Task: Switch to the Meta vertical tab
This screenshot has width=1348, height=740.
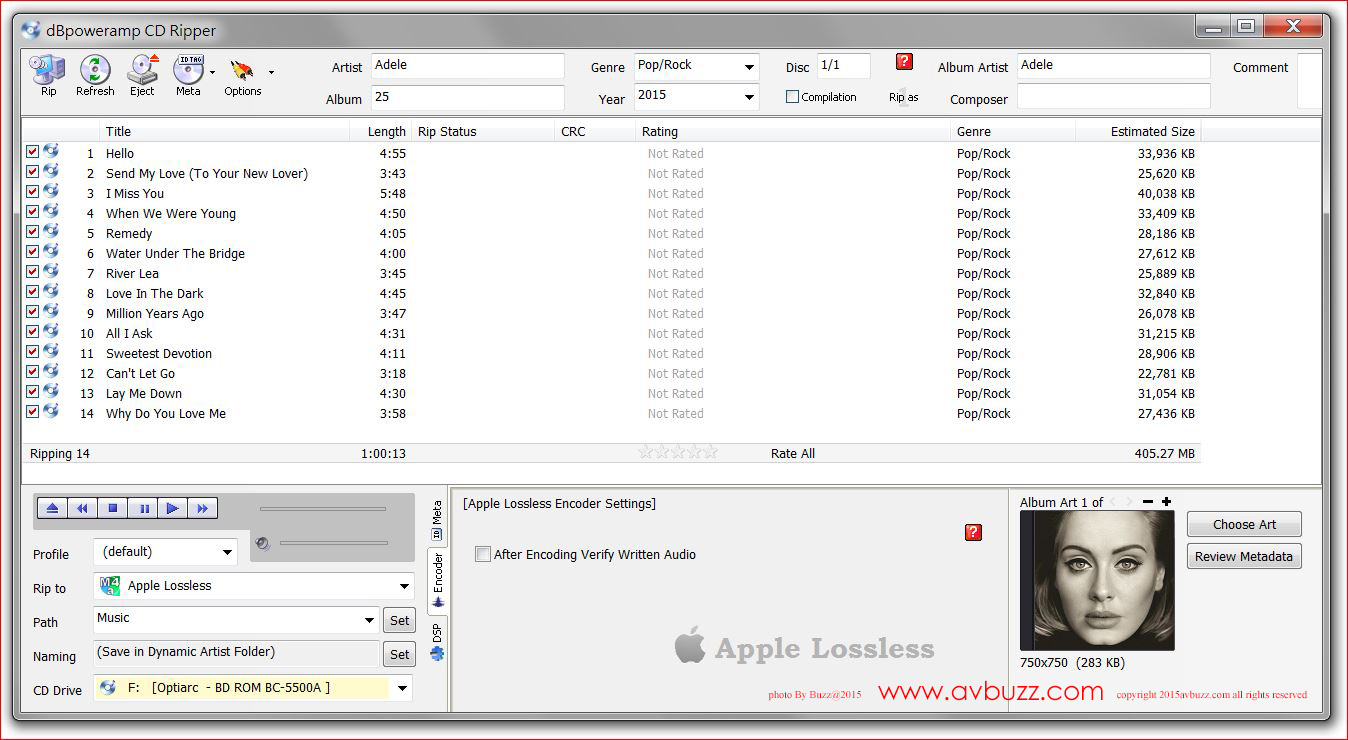Action: click(x=437, y=520)
